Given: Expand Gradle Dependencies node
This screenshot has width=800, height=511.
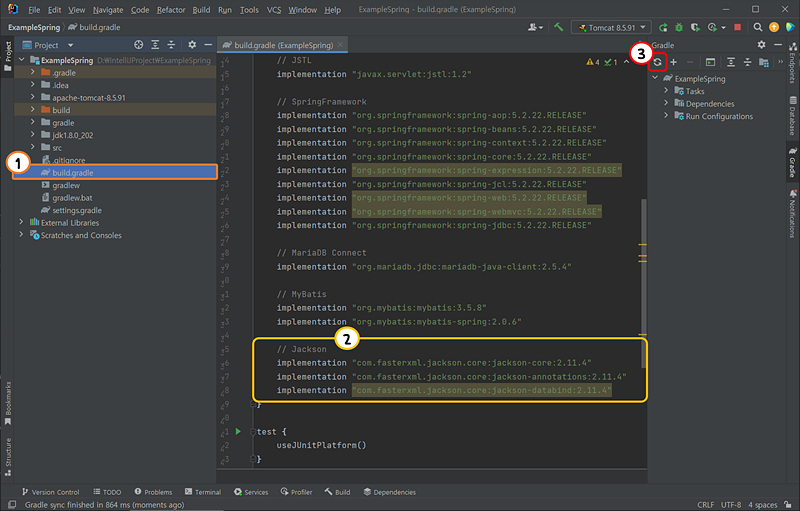Looking at the screenshot, I should [x=666, y=104].
